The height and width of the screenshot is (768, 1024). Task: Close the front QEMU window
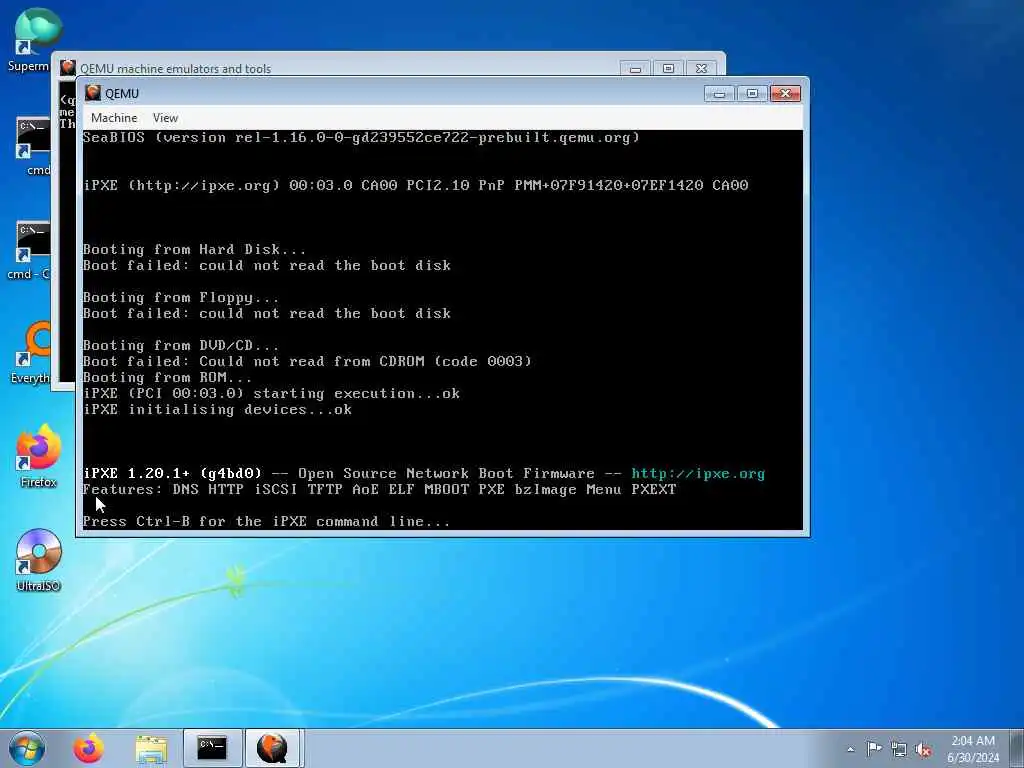[x=786, y=93]
